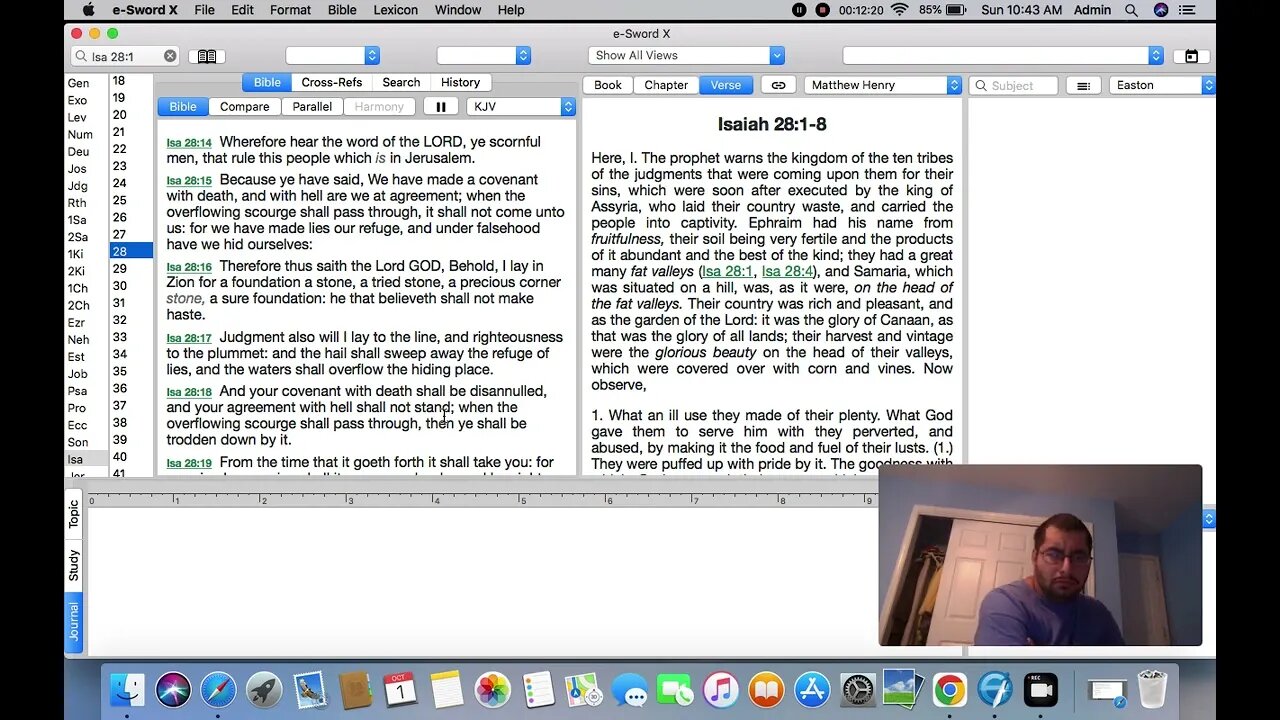Open the Calendar app in the dock
The image size is (1280, 720).
(x=401, y=690)
